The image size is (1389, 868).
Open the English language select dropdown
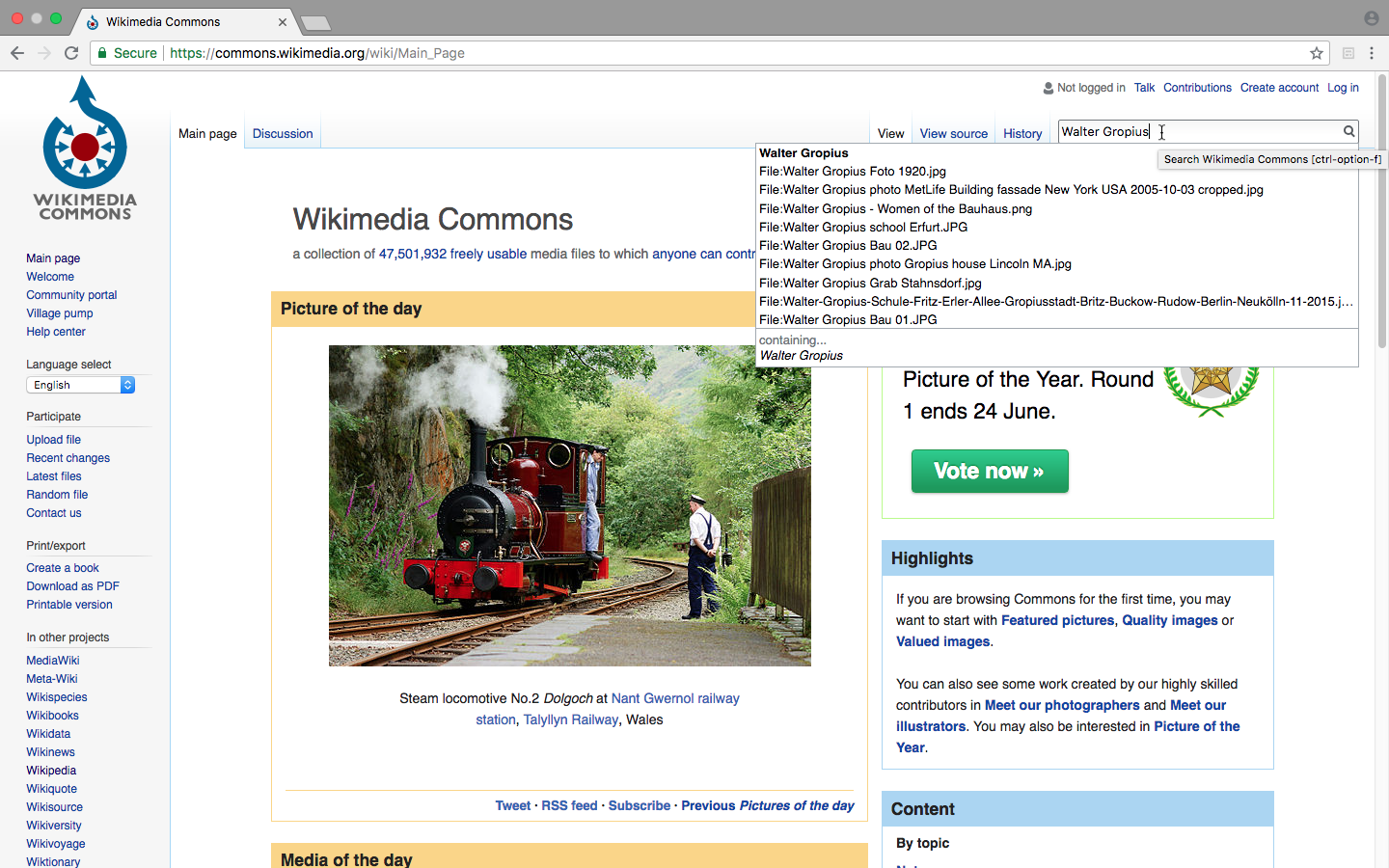pos(80,385)
